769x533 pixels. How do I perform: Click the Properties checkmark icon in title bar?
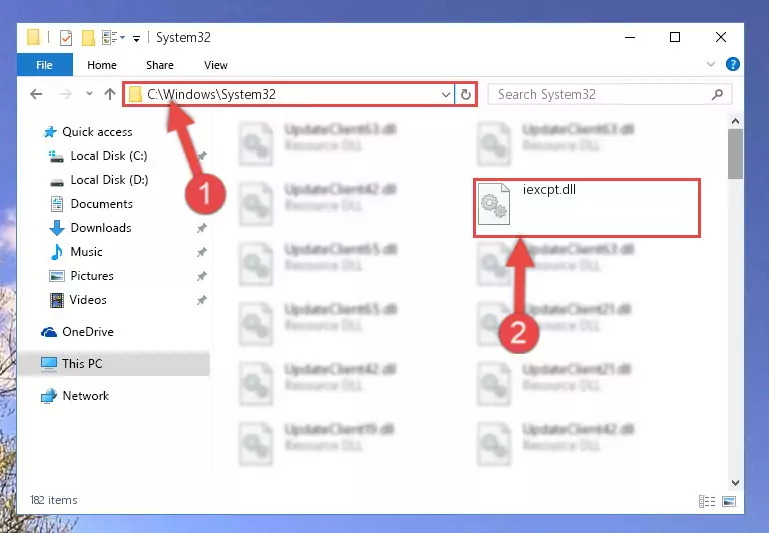[66, 37]
